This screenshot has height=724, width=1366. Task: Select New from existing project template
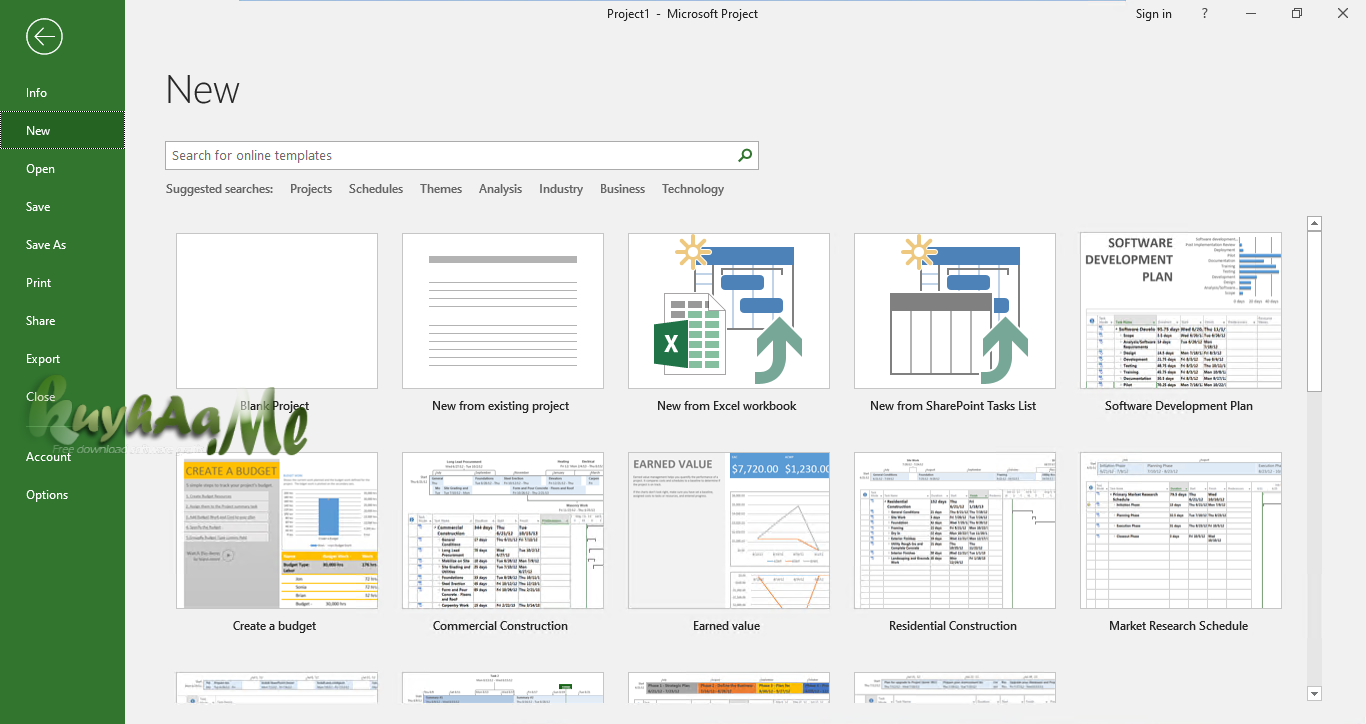tap(503, 311)
